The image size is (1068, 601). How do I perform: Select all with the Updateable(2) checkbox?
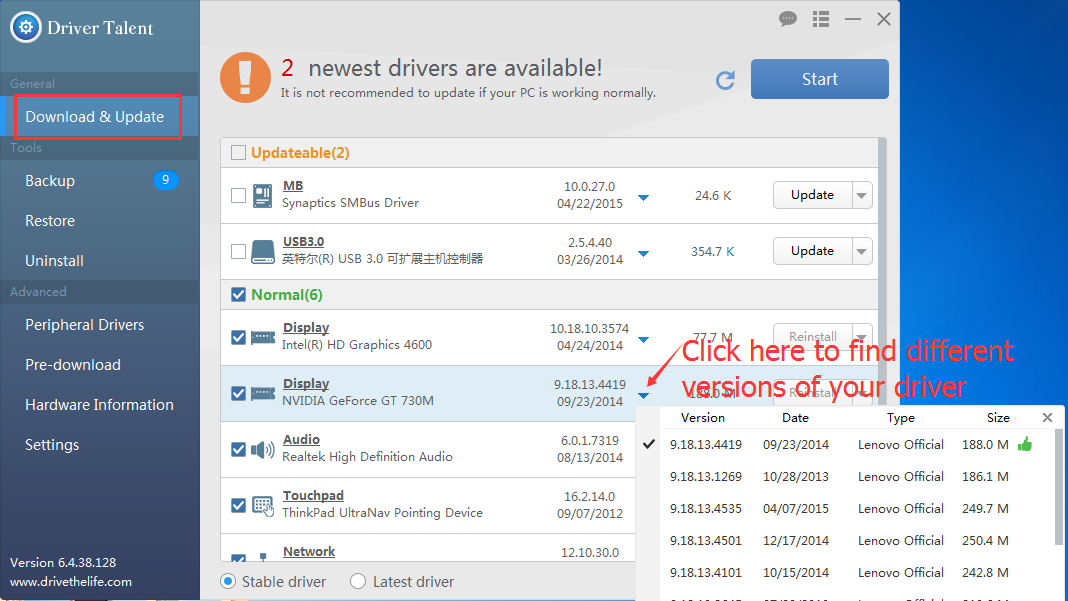(x=238, y=153)
